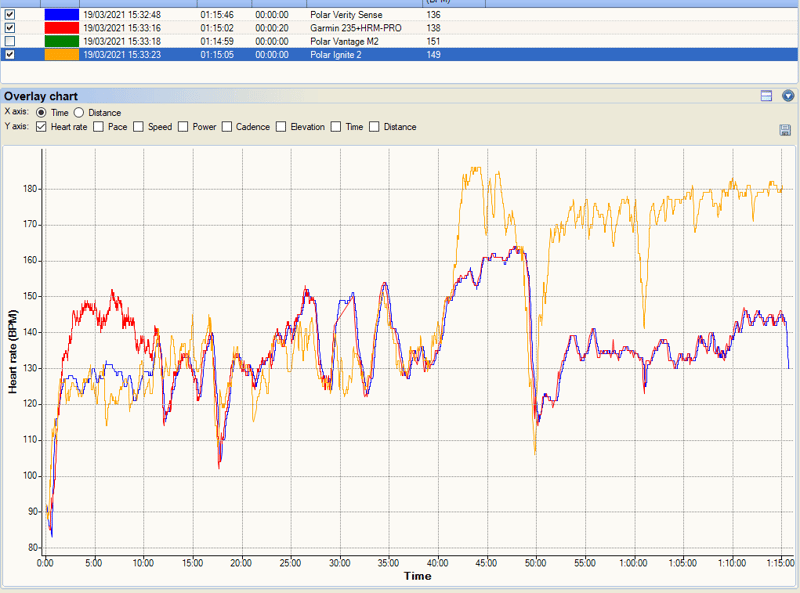The width and height of the screenshot is (800, 593).
Task: Click start time 19/03/2021 15:33:16
Action: coord(122,28)
